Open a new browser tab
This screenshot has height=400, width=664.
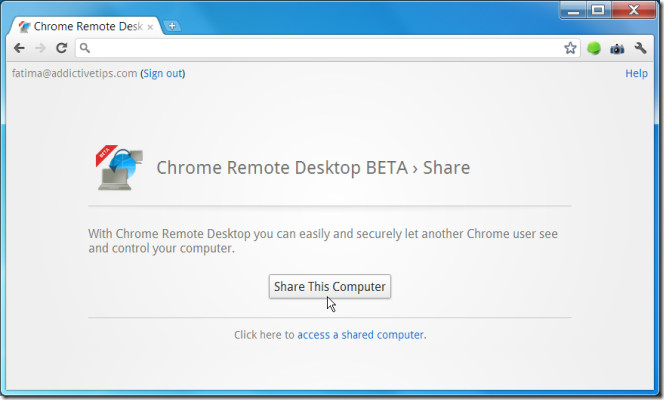[x=173, y=25]
